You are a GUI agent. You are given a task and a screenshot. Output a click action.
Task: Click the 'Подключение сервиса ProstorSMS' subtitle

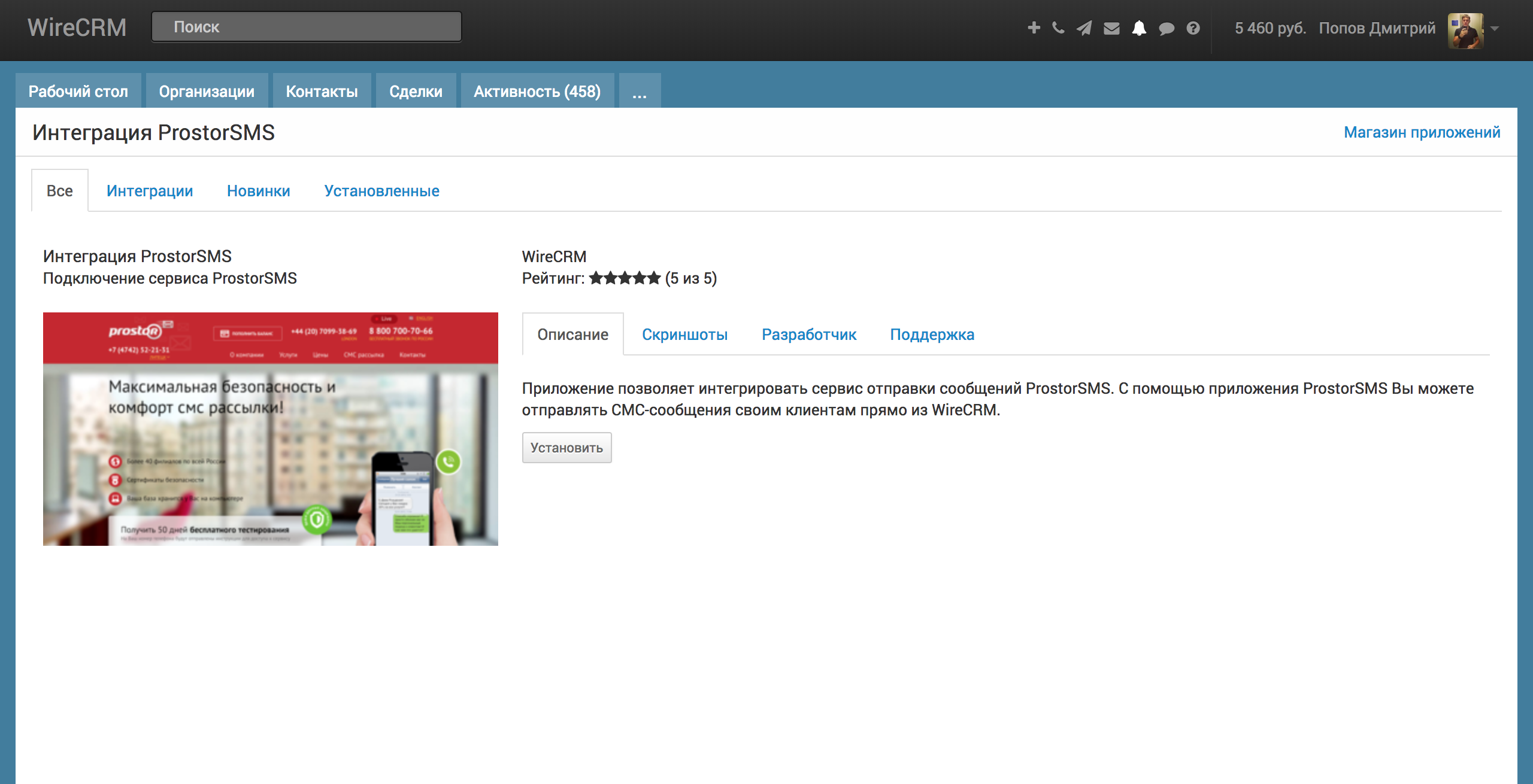coord(170,278)
